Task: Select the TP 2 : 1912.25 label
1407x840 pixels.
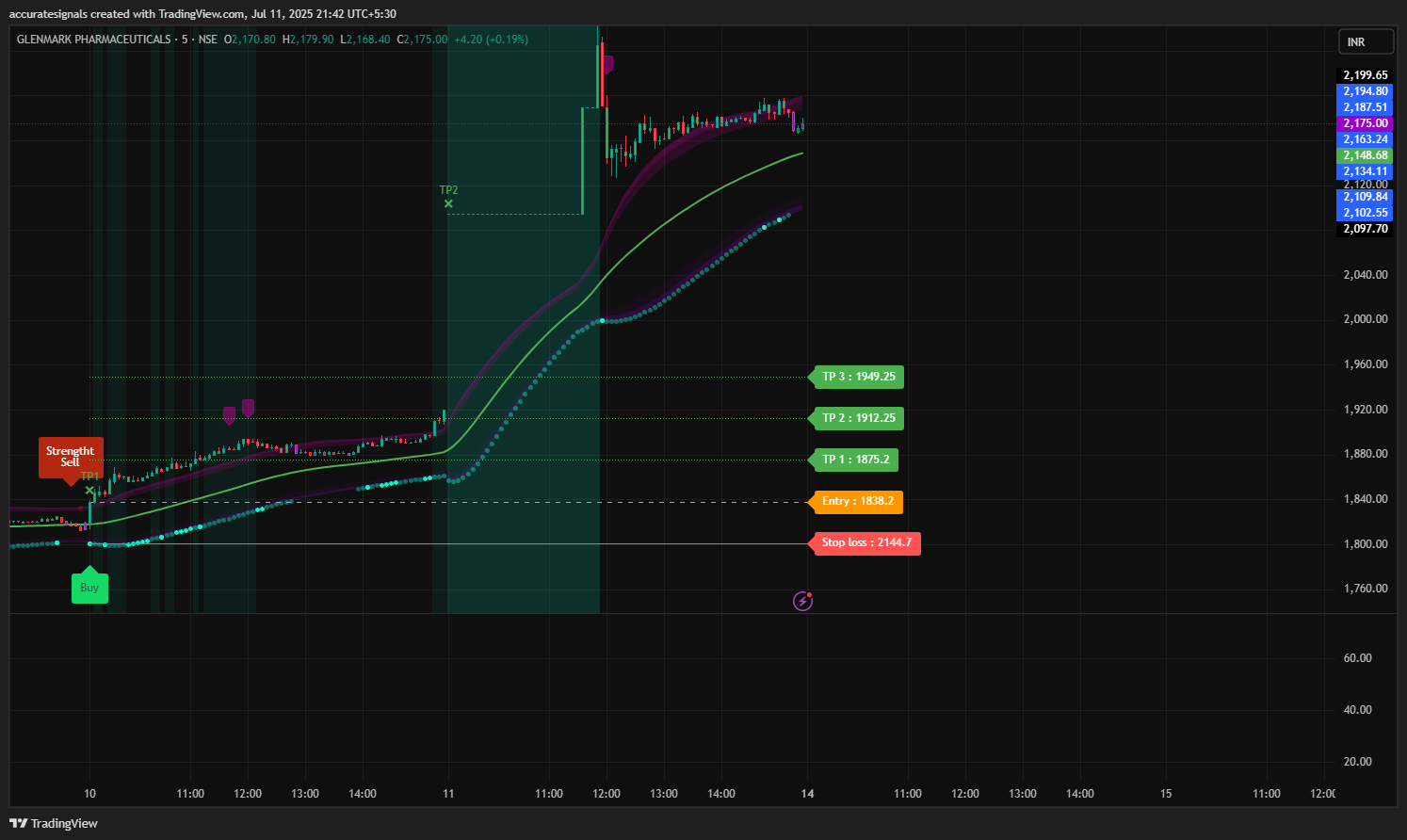Action: [858, 418]
